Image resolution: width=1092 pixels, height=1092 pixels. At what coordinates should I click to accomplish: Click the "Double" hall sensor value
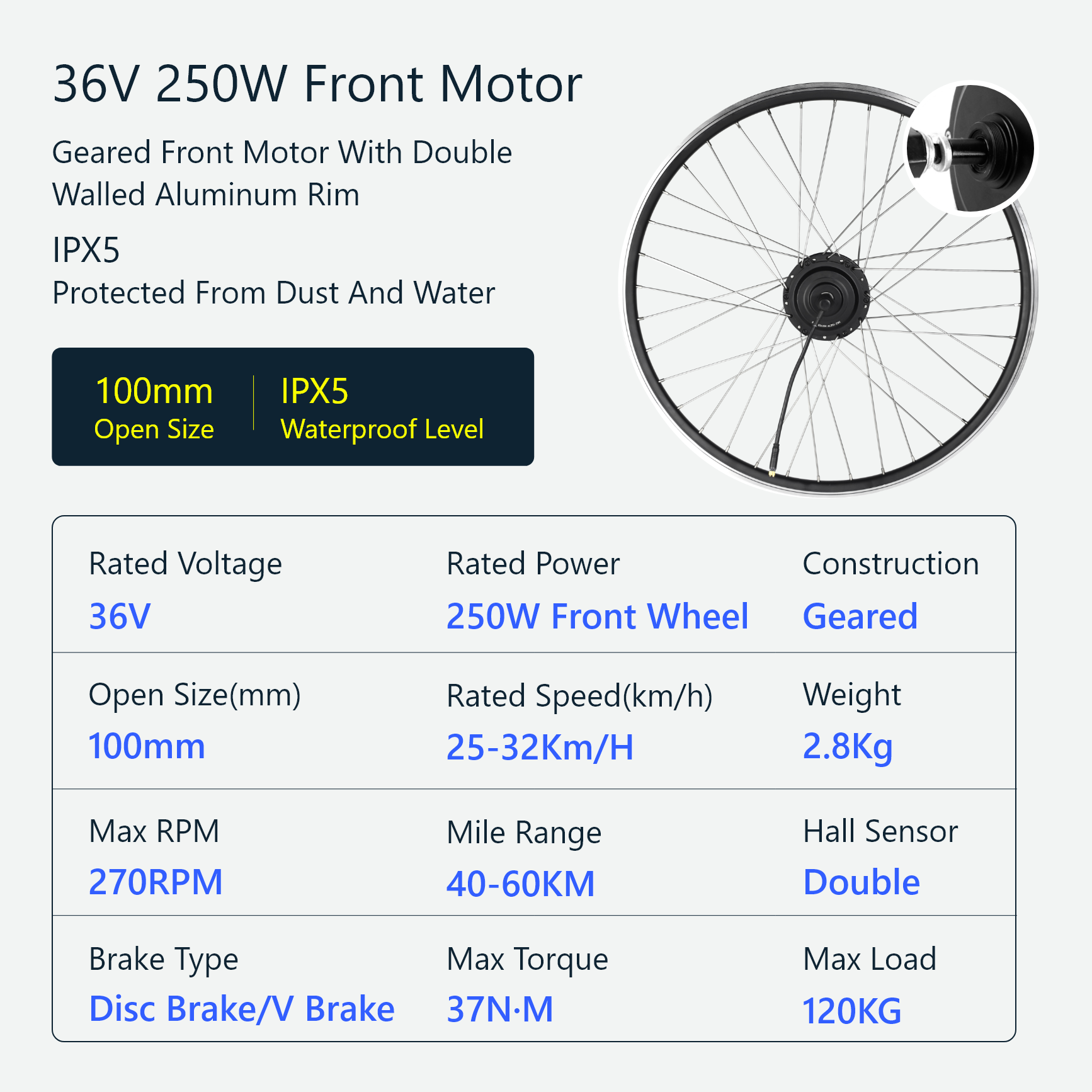tap(862, 882)
